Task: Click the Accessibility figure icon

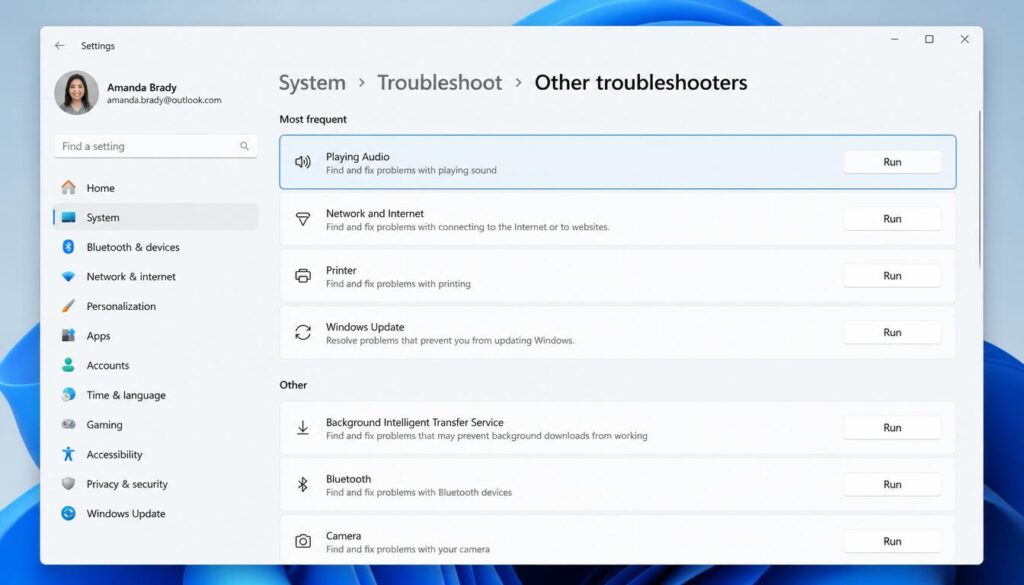Action: click(69, 454)
